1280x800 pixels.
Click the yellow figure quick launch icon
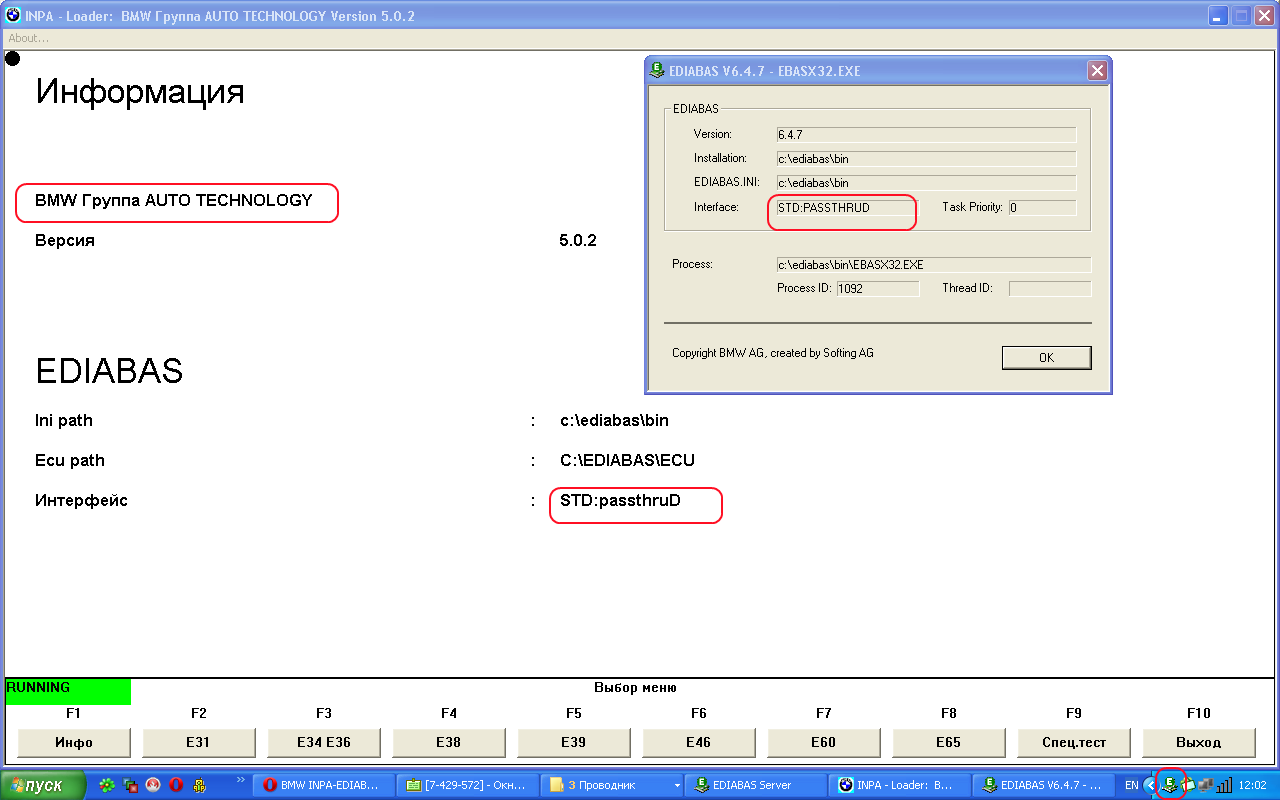[x=199, y=785]
